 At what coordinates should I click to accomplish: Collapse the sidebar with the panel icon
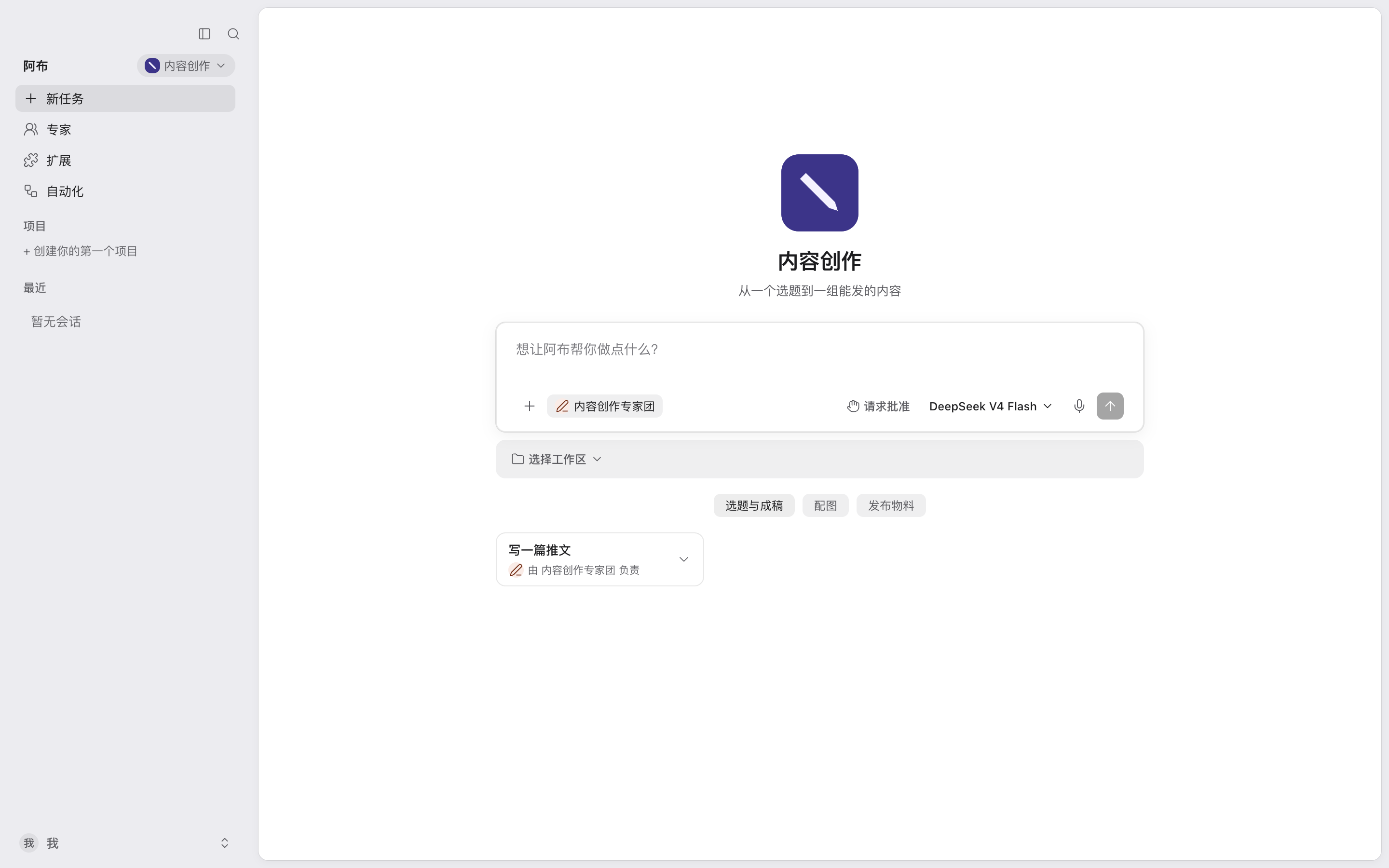click(x=204, y=34)
